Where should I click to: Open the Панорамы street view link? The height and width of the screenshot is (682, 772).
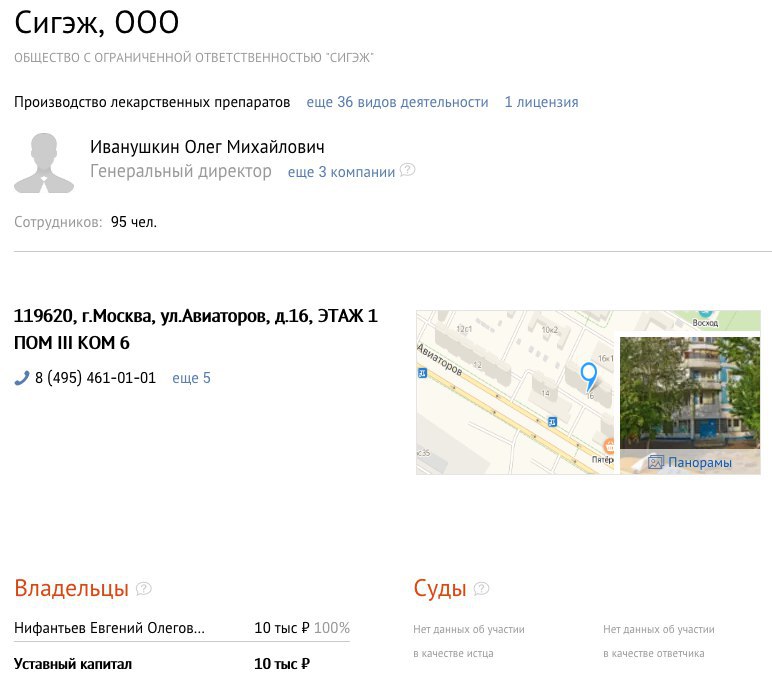click(x=699, y=462)
